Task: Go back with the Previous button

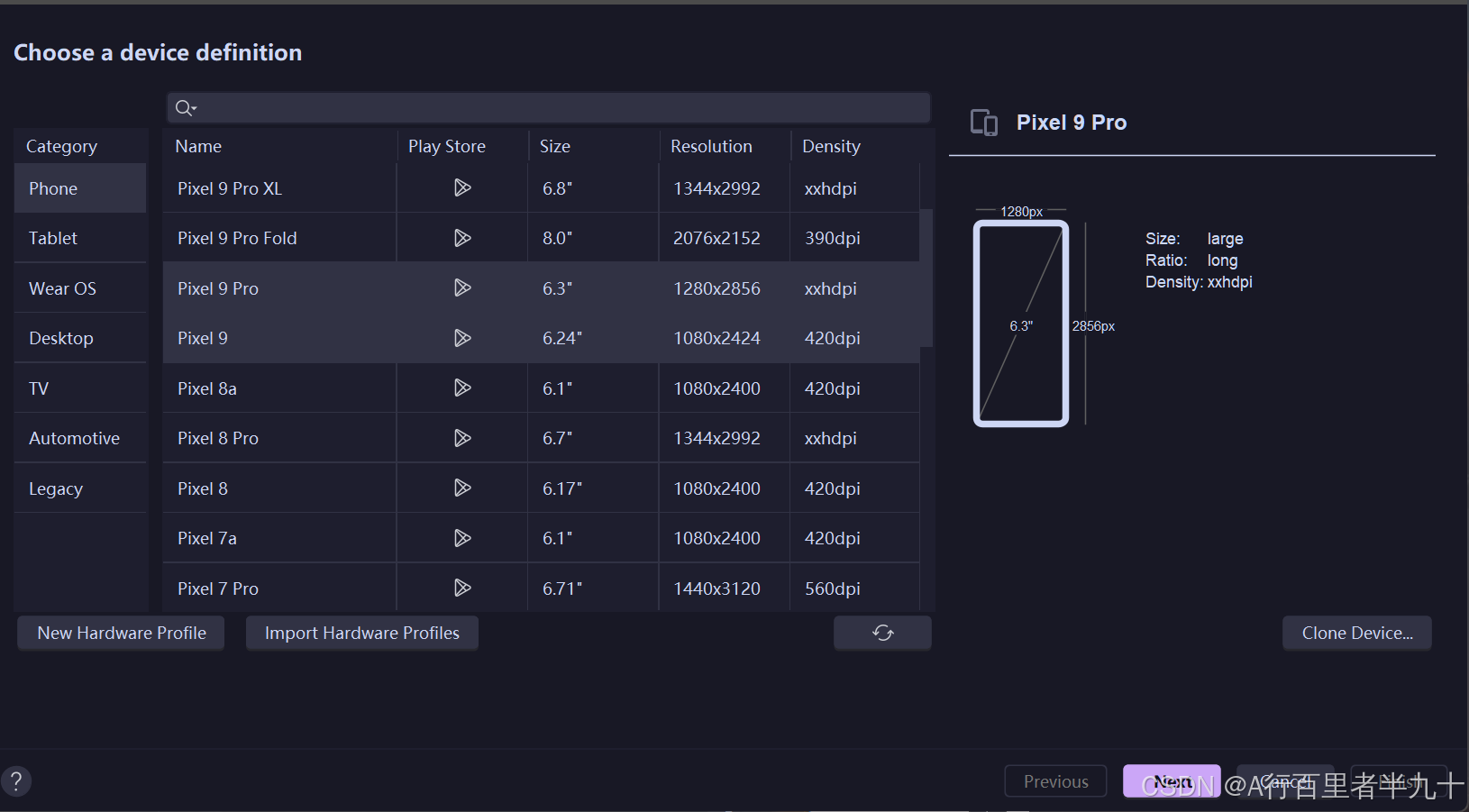Action: (1056, 781)
